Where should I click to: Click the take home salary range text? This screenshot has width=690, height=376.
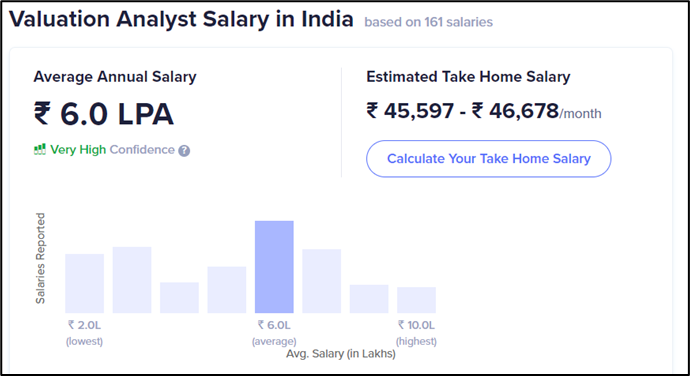[x=484, y=111]
